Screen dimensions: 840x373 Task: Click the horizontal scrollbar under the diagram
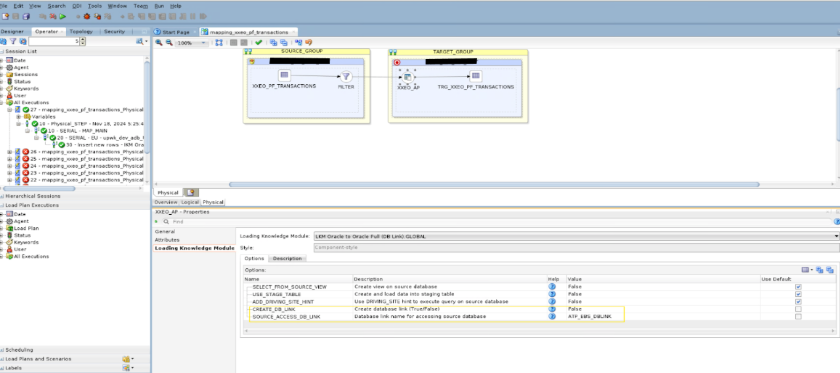tap(494, 184)
